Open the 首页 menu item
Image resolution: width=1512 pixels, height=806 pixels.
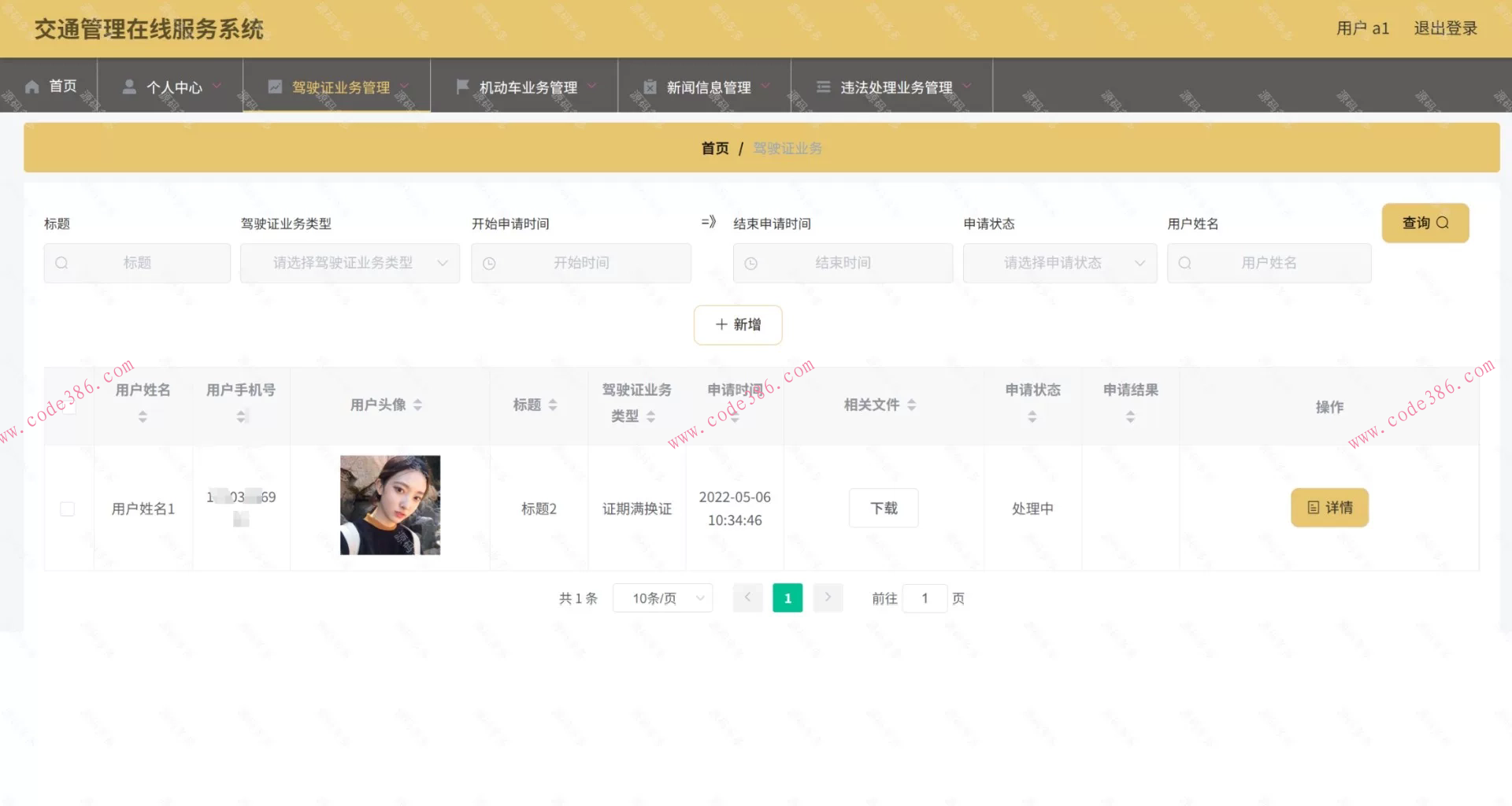click(50, 86)
